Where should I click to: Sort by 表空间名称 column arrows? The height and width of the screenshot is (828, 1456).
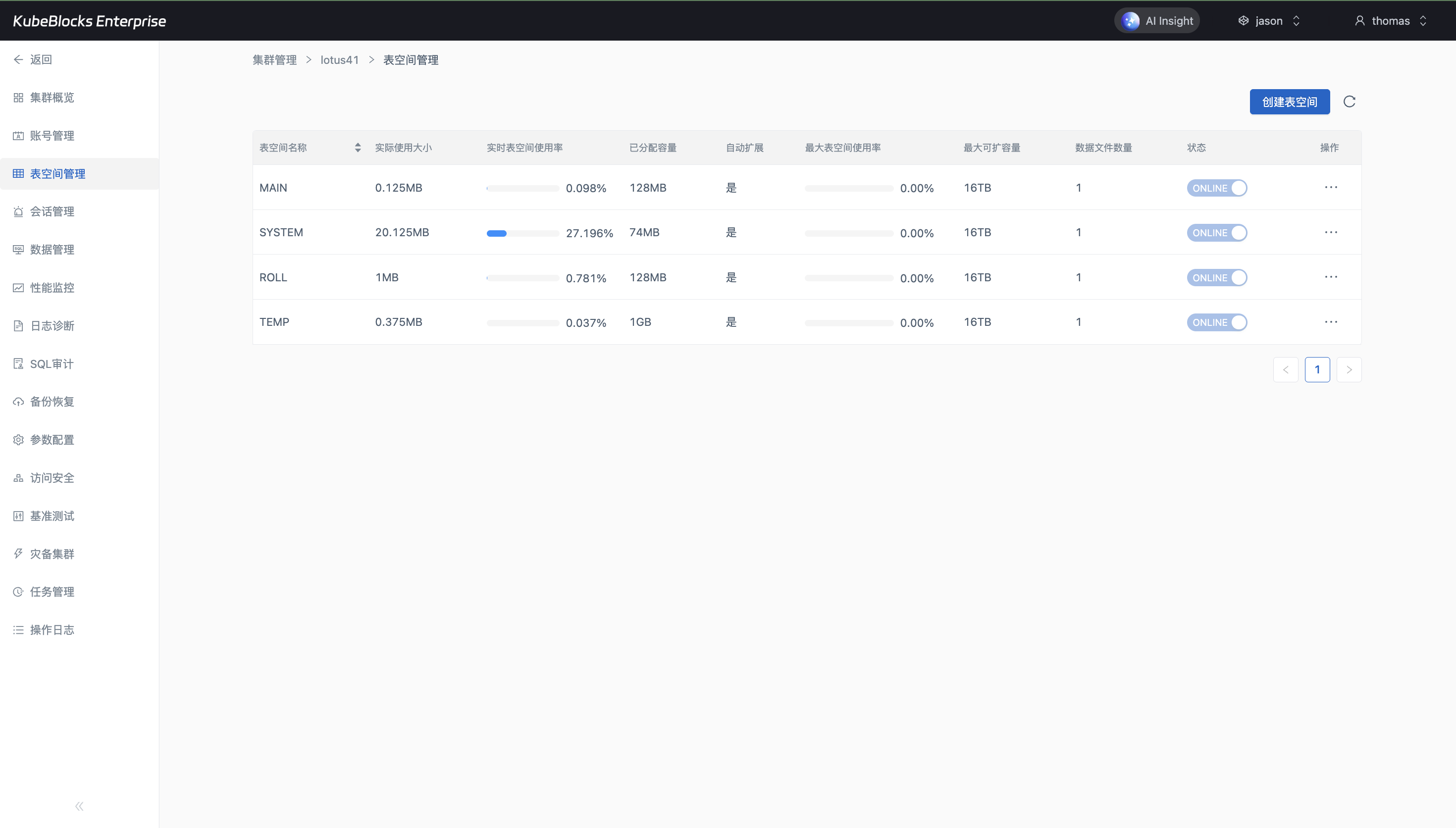[358, 148]
